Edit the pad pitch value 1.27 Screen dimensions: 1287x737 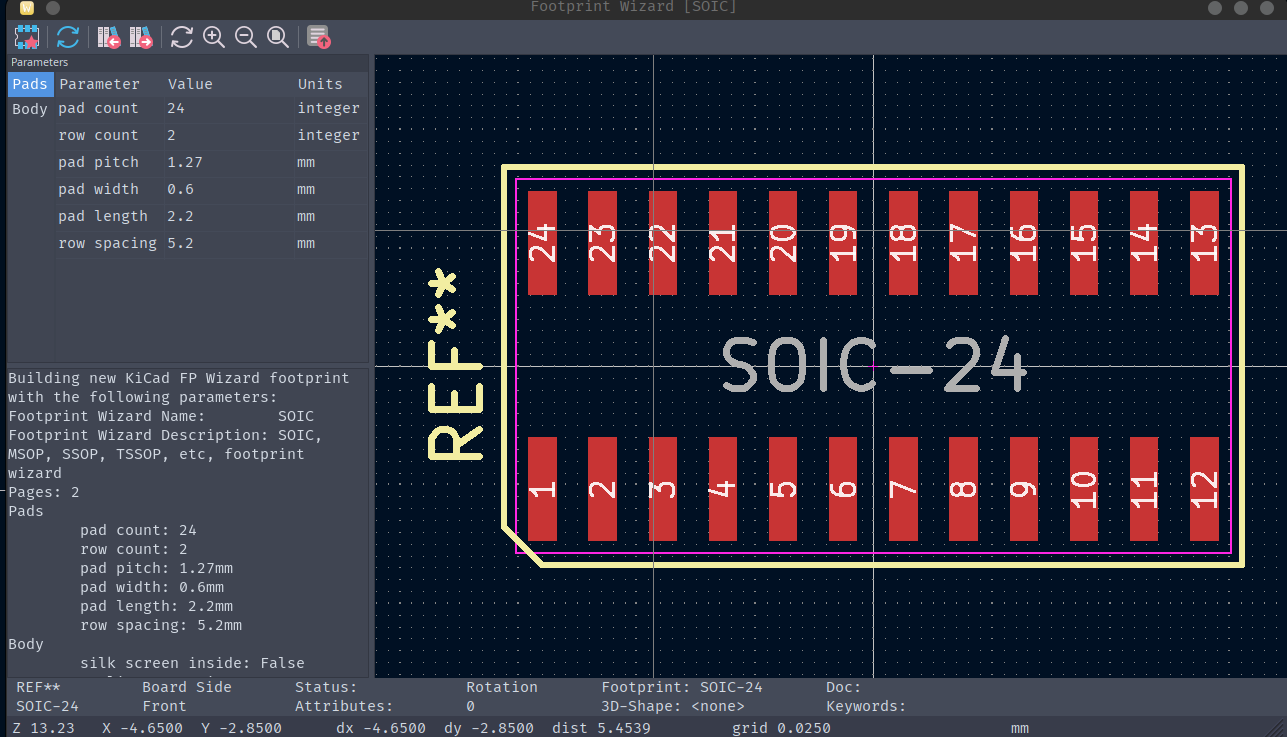[228, 162]
